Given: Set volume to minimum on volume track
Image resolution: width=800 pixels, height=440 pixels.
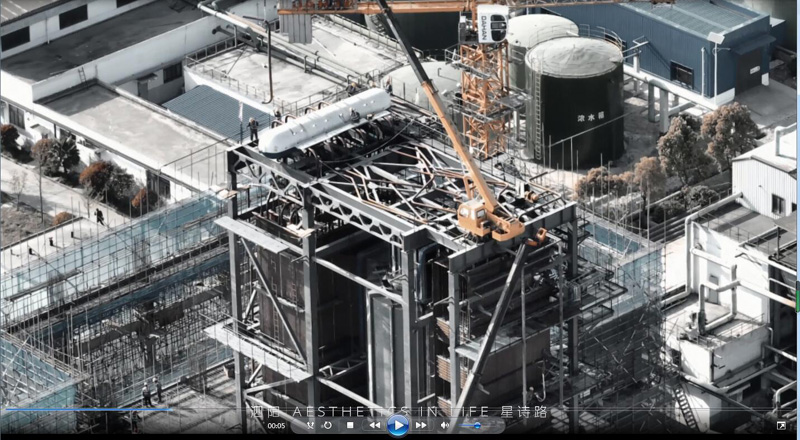Looking at the screenshot, I should pyautogui.click(x=461, y=425).
